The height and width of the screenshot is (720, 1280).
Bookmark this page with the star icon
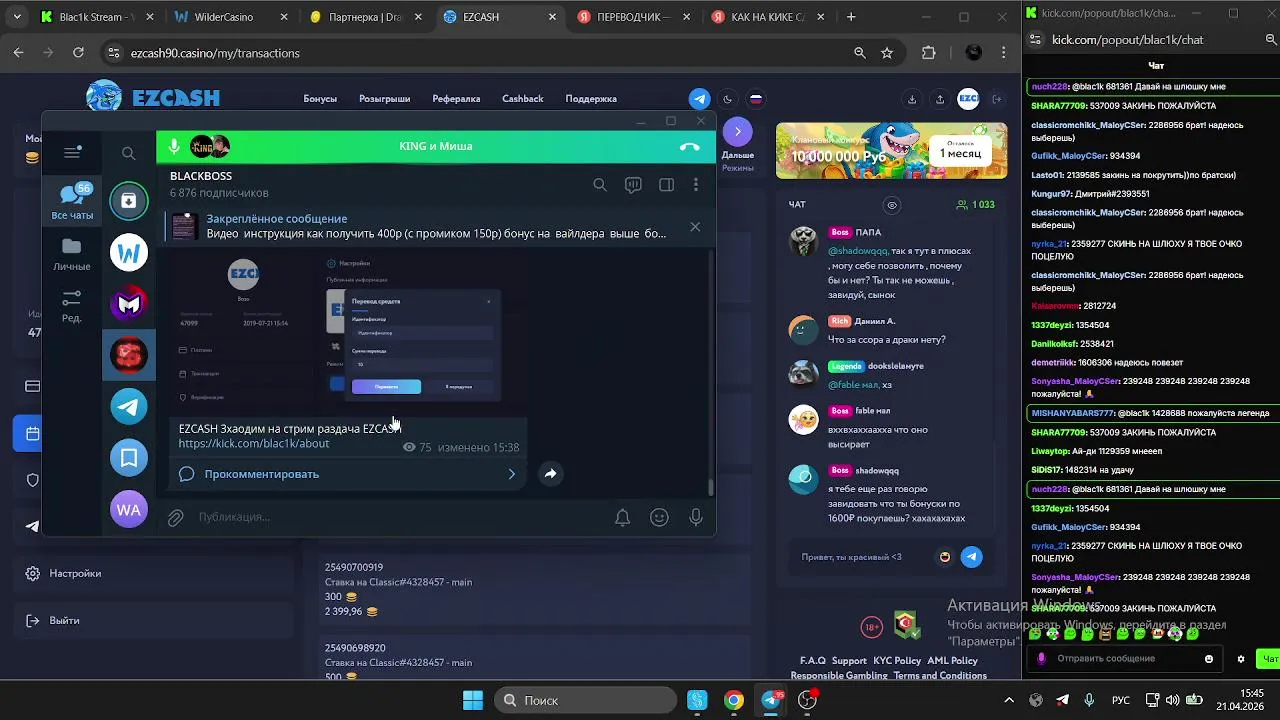(x=887, y=53)
